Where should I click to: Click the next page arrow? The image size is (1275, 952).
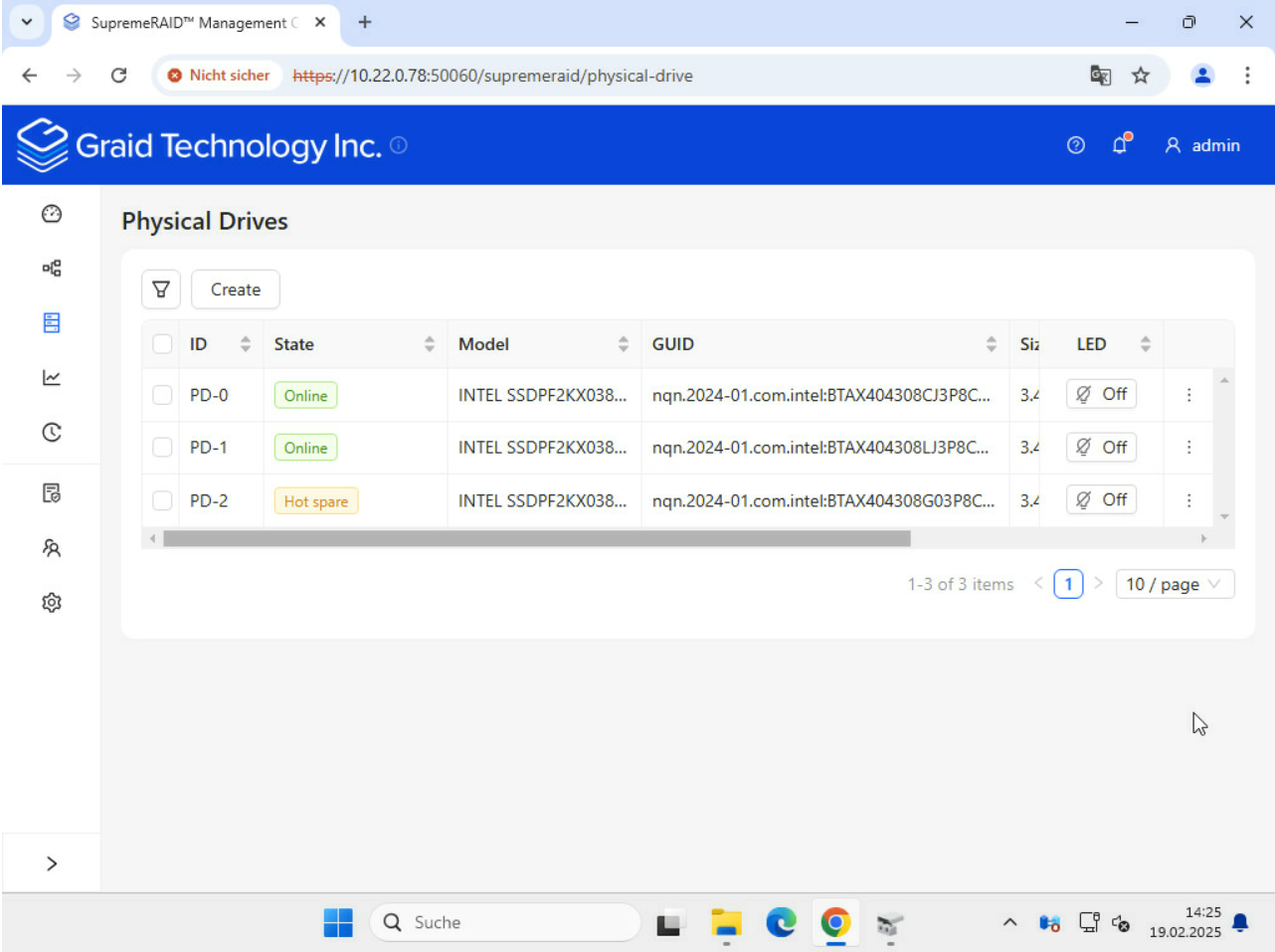1098,583
